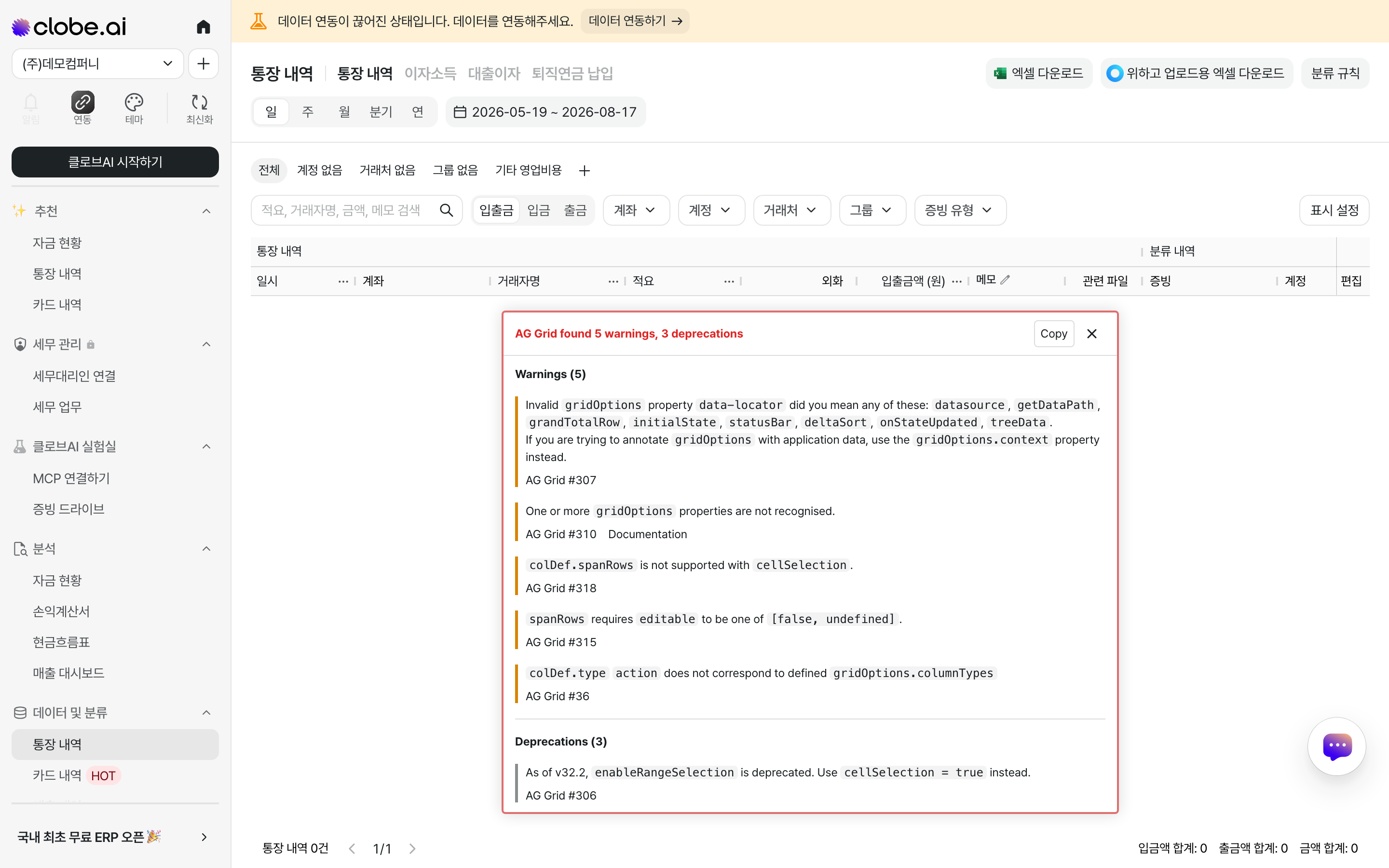1389x868 pixels.
Task: Download Excel via 엑셀 다운로드
Action: tap(1038, 73)
